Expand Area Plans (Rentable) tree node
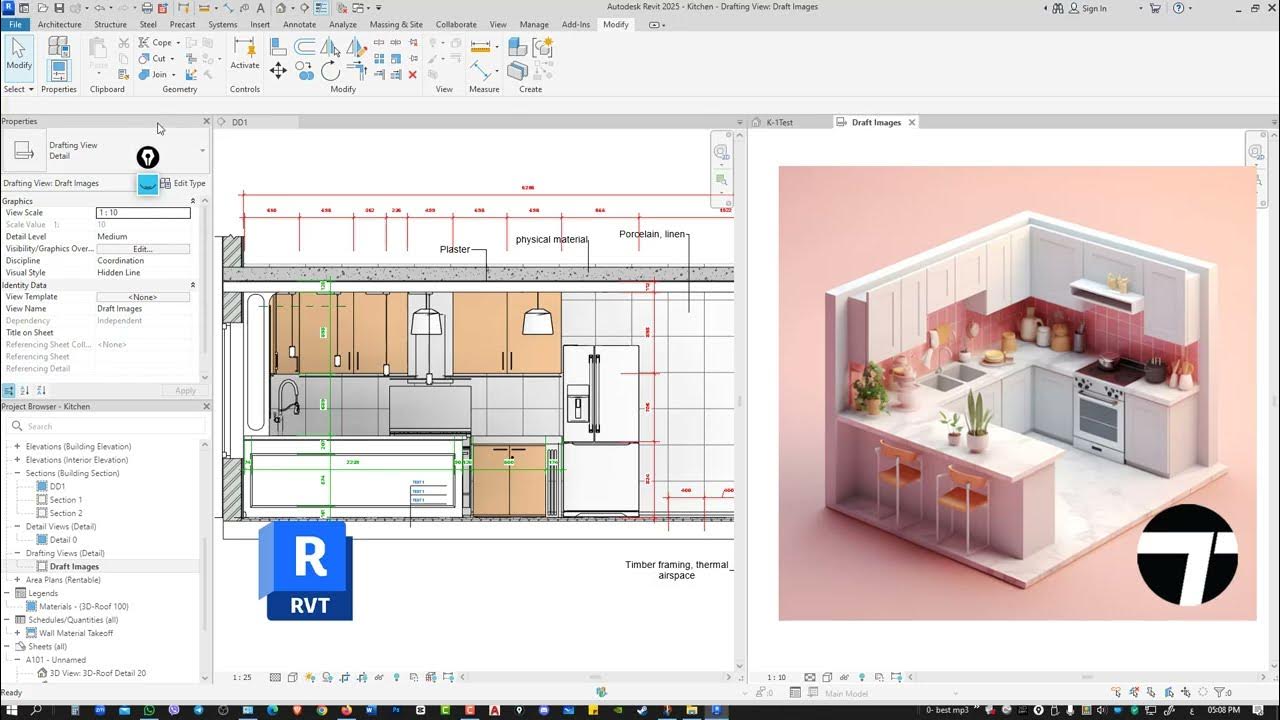The image size is (1280, 720). pos(17,580)
